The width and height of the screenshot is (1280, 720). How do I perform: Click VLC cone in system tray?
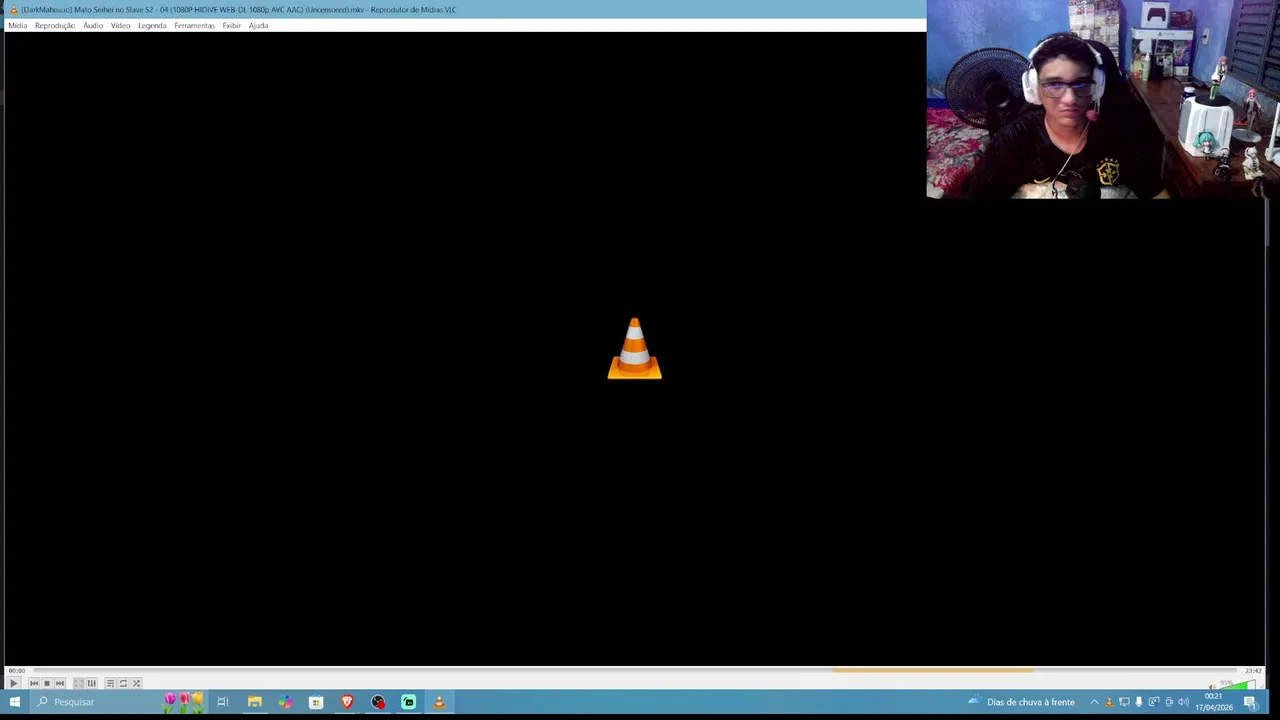click(x=1109, y=702)
